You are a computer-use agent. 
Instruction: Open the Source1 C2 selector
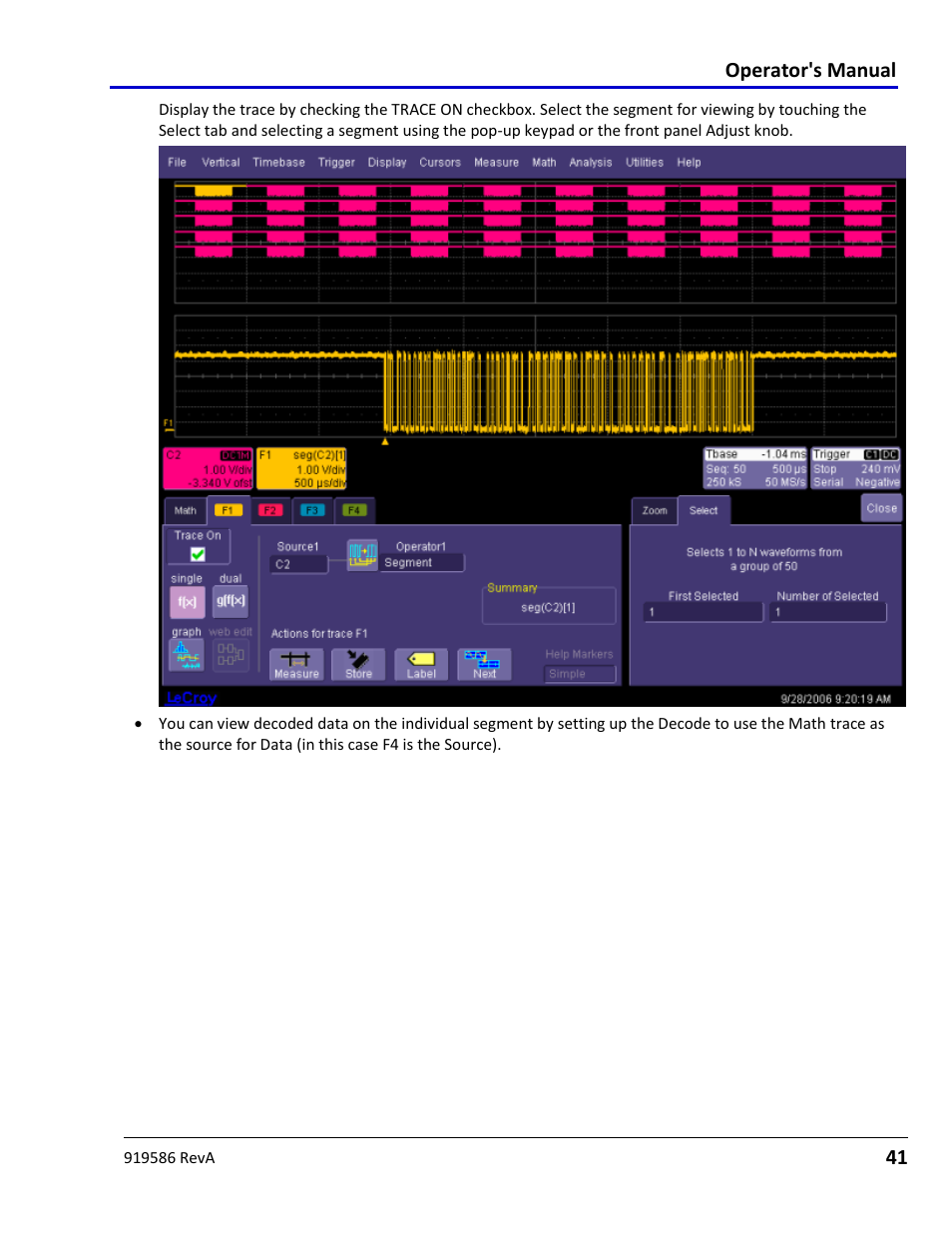click(299, 564)
